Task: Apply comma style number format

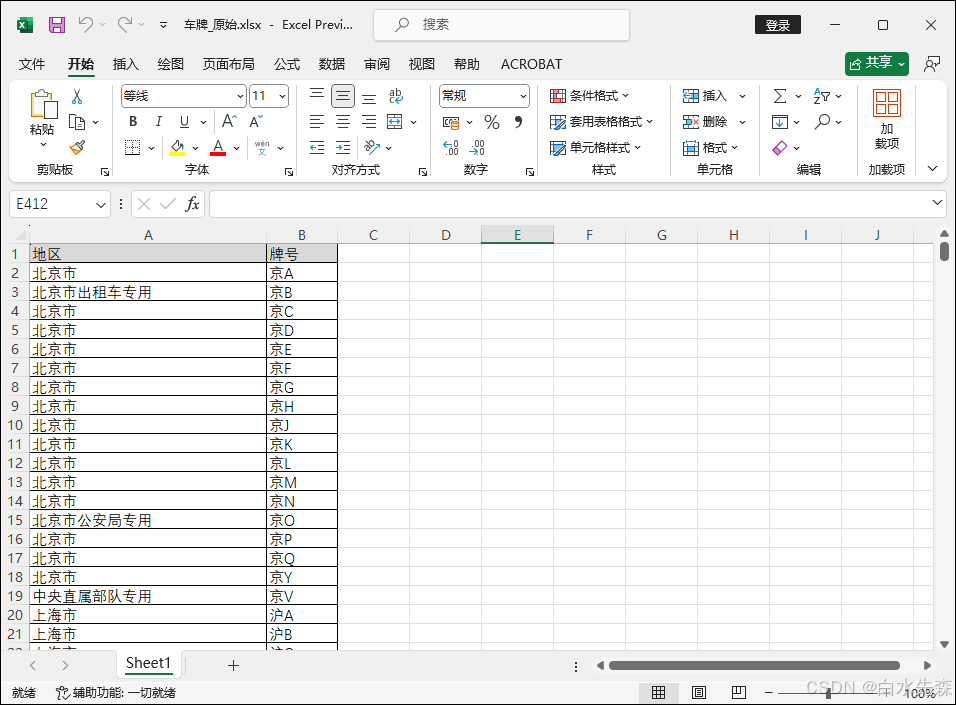Action: [518, 122]
